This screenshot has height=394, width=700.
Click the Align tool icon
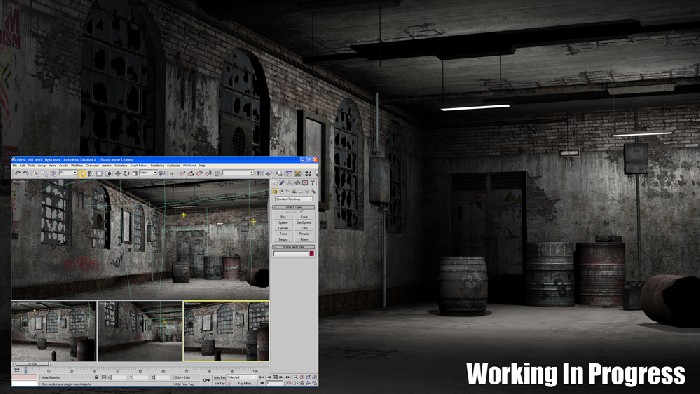click(x=269, y=173)
